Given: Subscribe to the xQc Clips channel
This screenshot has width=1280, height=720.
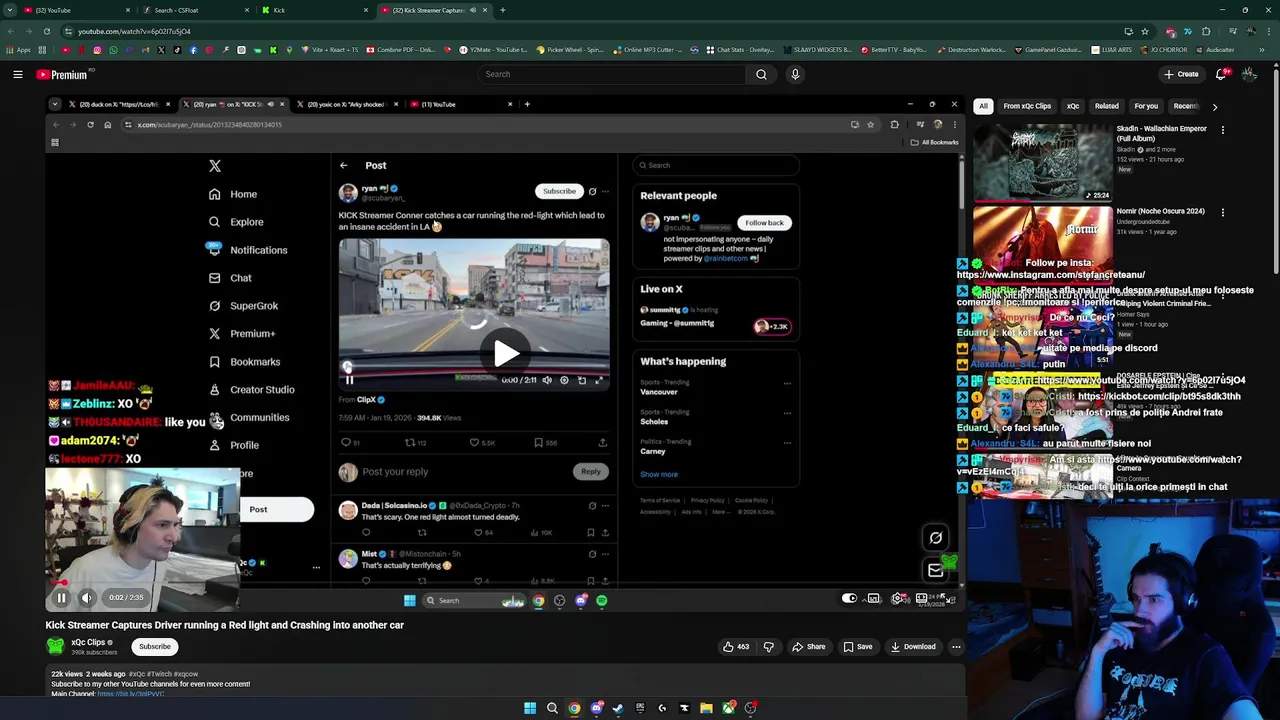Looking at the screenshot, I should (155, 646).
